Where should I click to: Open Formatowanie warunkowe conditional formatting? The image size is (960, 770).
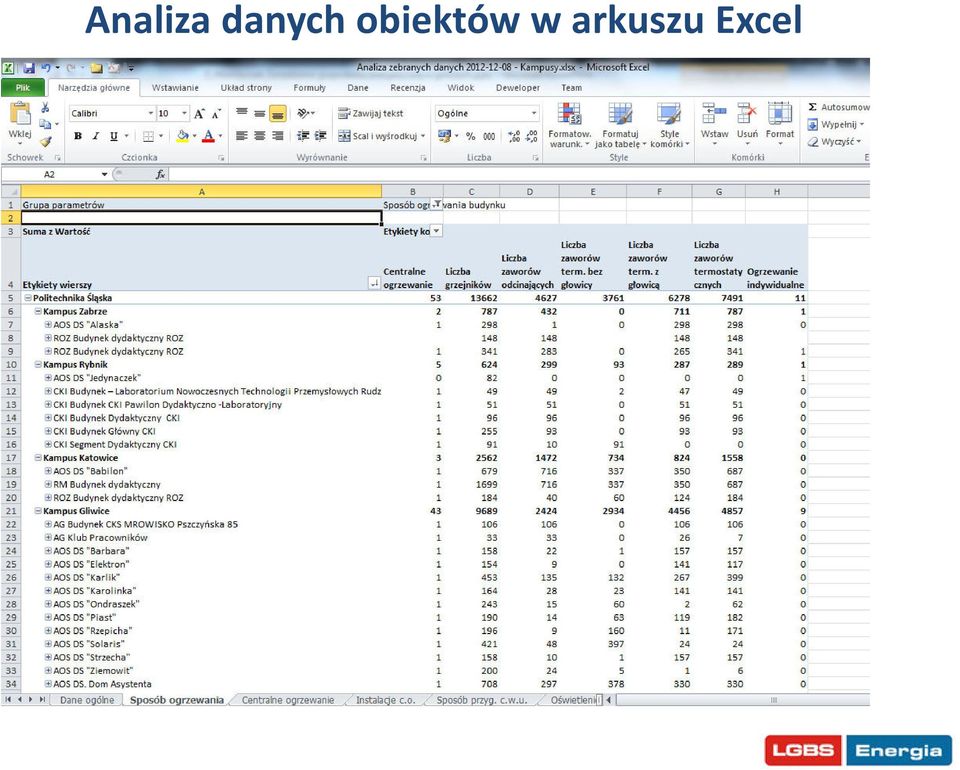[x=569, y=125]
